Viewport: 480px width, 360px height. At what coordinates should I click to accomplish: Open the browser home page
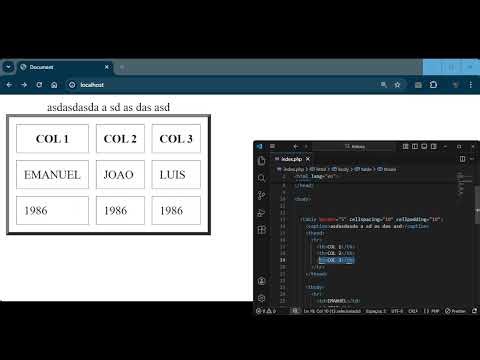click(54, 85)
